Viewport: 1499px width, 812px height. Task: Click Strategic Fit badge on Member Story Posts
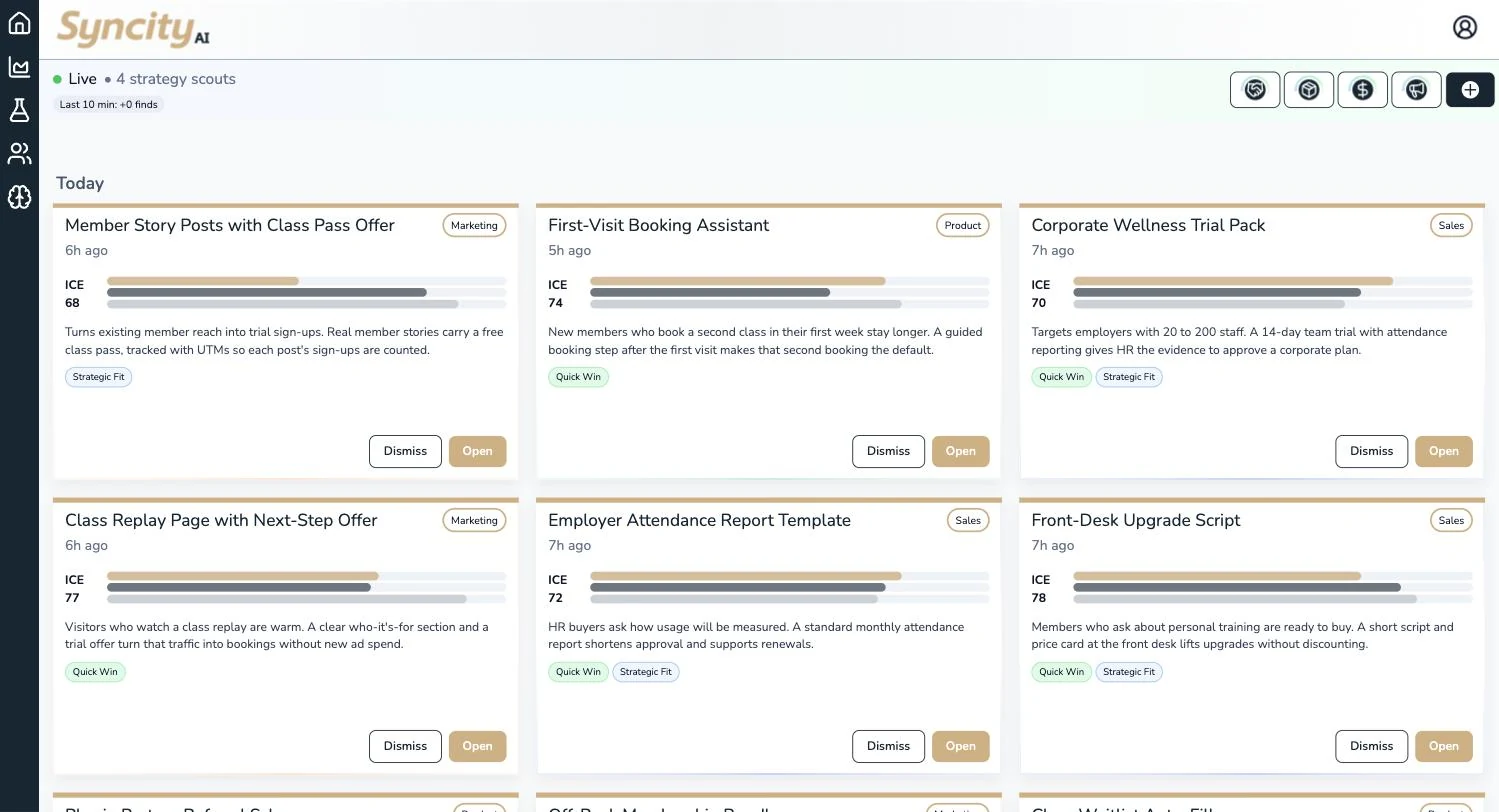[98, 377]
